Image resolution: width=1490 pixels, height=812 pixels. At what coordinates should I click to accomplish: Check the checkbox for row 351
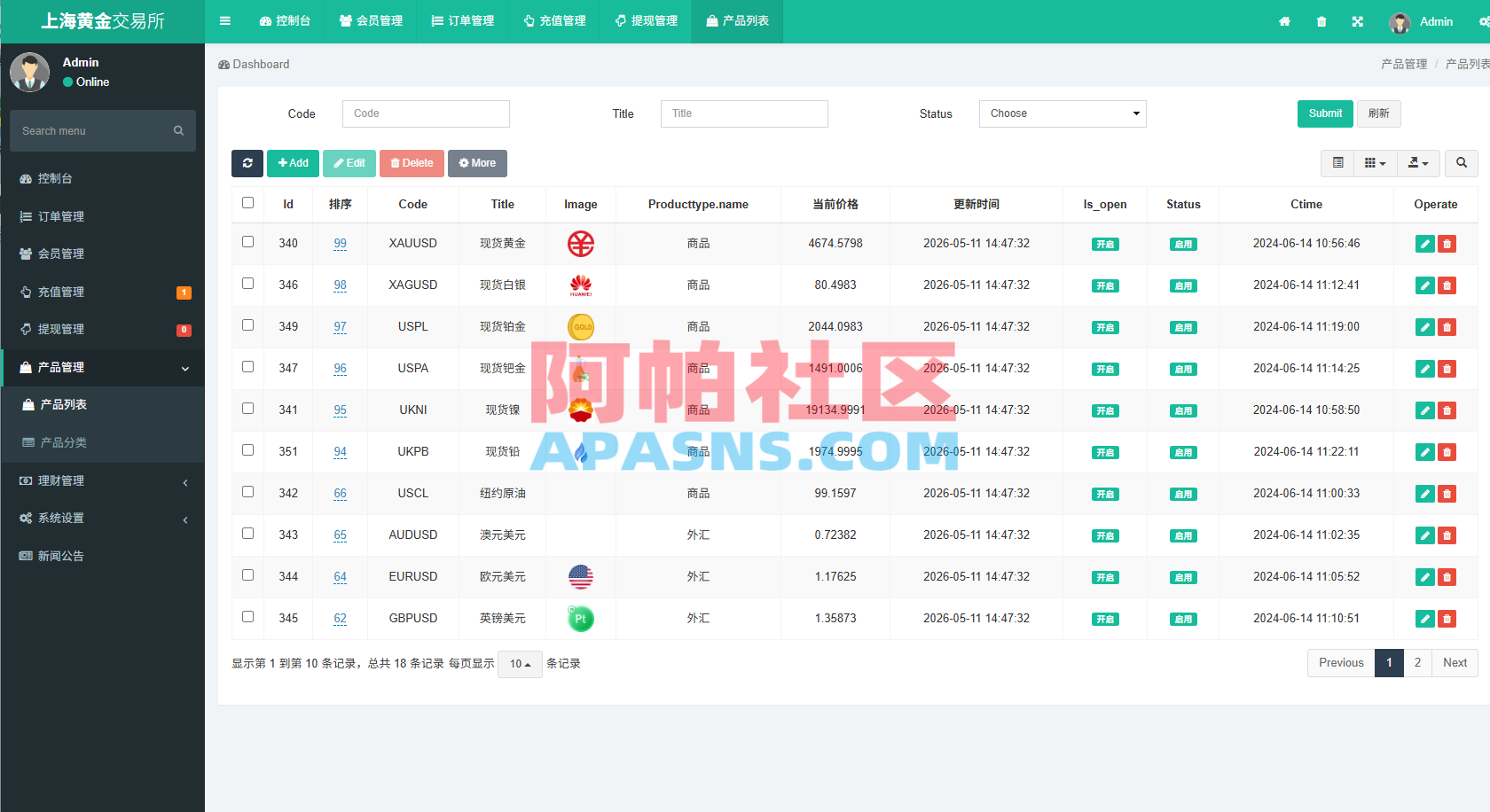(248, 450)
